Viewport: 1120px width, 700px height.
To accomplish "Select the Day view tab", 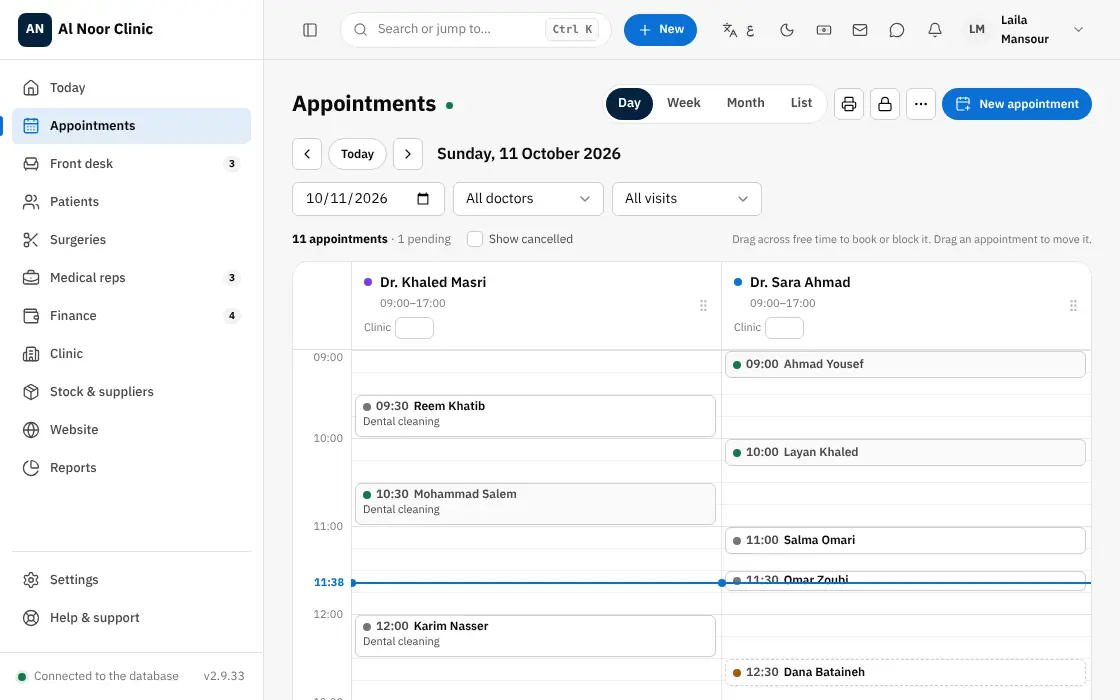I will (629, 104).
